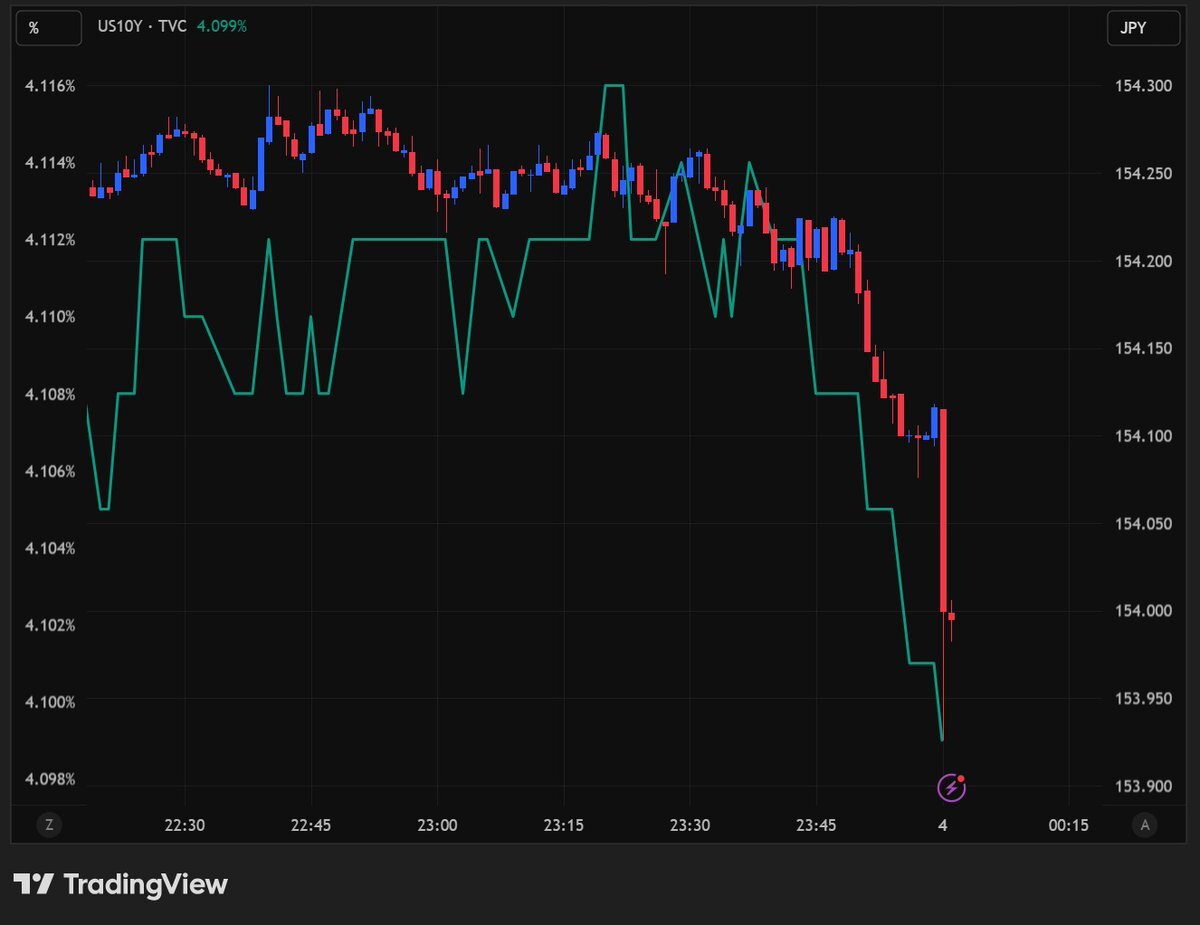1200x925 pixels.
Task: Click the 154.300 right price label
Action: click(1143, 87)
